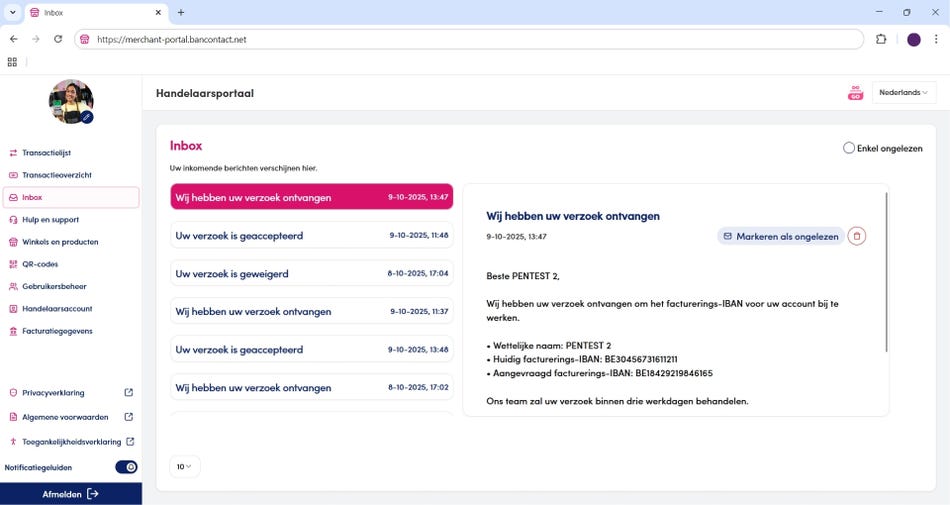Click the Transactielijst arrows icon
Image resolution: width=950 pixels, height=505 pixels.
(13, 153)
